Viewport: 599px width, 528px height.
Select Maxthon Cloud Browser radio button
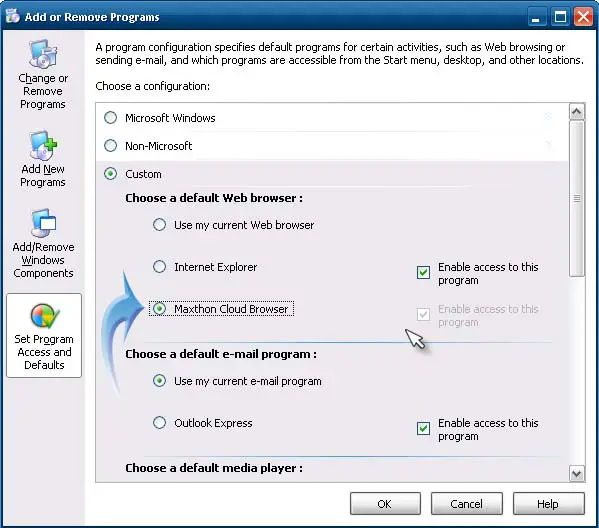click(x=159, y=308)
